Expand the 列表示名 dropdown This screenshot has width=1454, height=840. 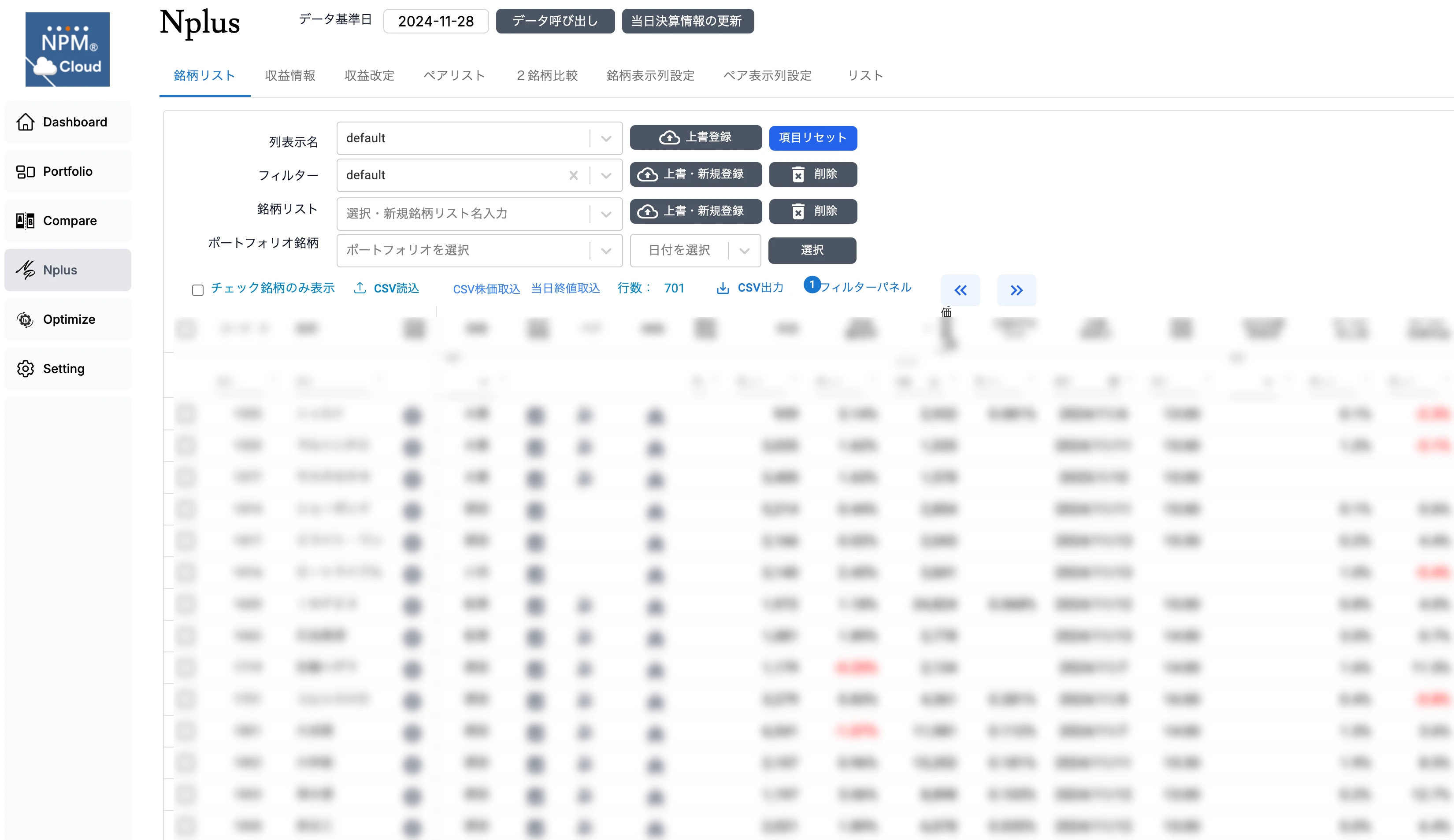pos(605,138)
